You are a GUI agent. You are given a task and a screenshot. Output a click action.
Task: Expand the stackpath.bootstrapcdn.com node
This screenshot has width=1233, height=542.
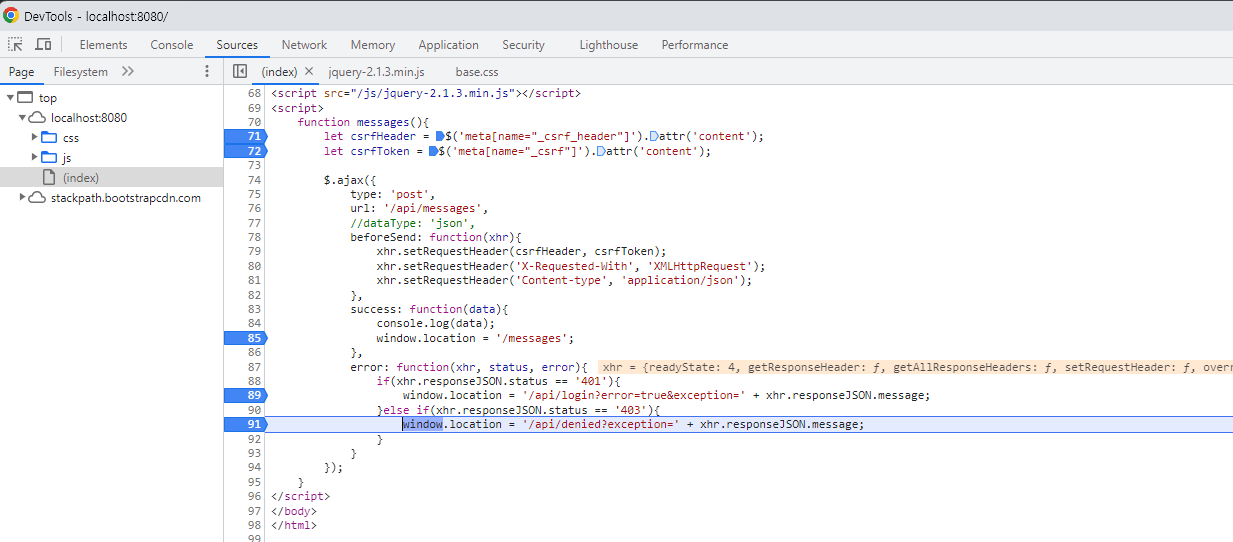pyautogui.click(x=23, y=198)
